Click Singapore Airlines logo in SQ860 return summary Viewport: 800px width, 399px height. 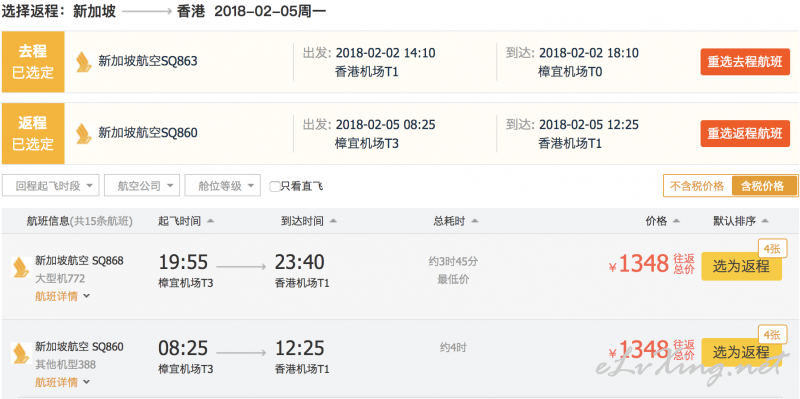84,133
